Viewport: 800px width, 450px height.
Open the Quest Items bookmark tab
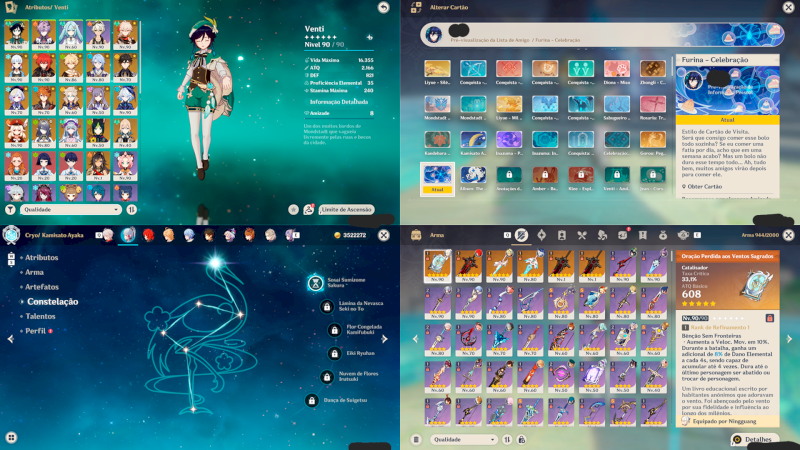pos(643,235)
